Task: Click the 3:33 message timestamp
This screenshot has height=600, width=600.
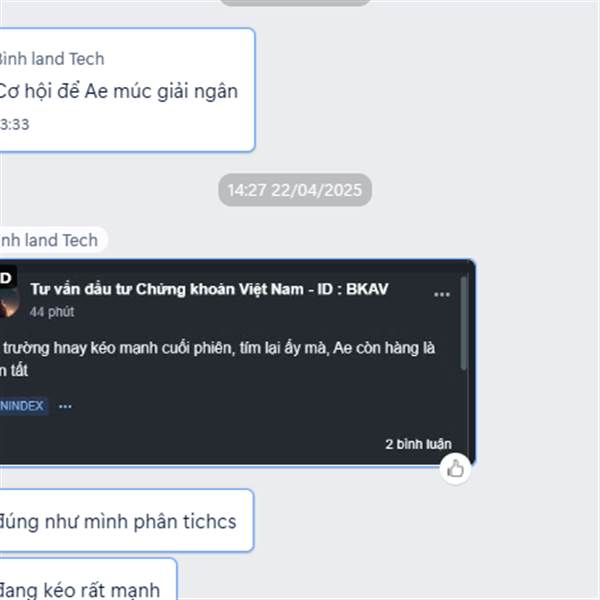Action: 15,125
